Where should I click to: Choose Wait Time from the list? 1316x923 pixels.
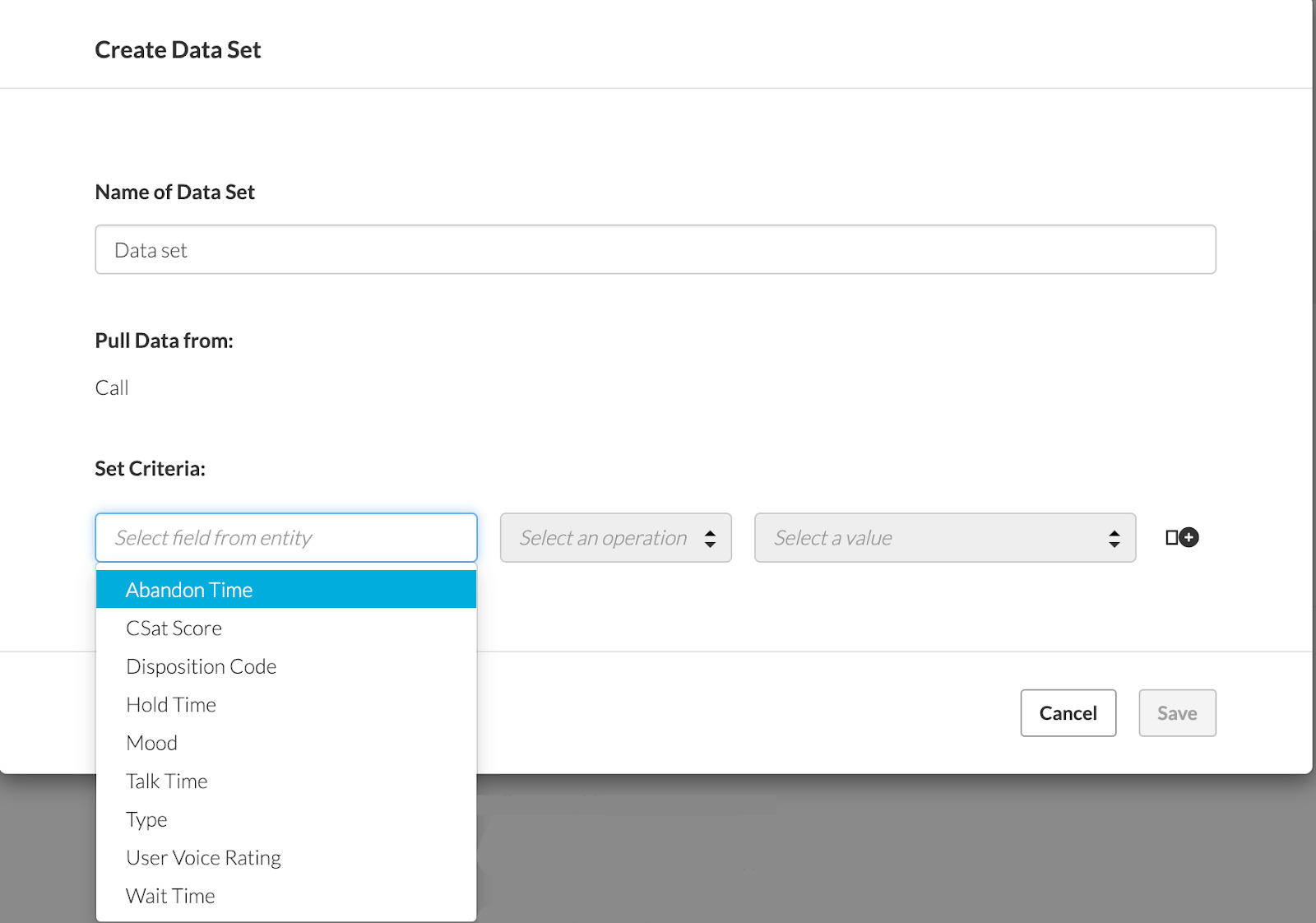(286, 896)
